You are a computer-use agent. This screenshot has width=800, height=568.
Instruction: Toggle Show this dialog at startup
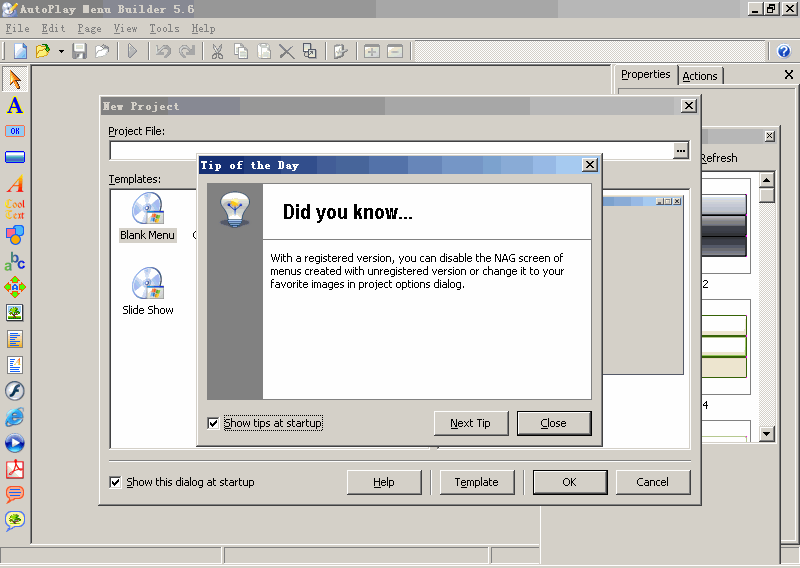coord(116,482)
